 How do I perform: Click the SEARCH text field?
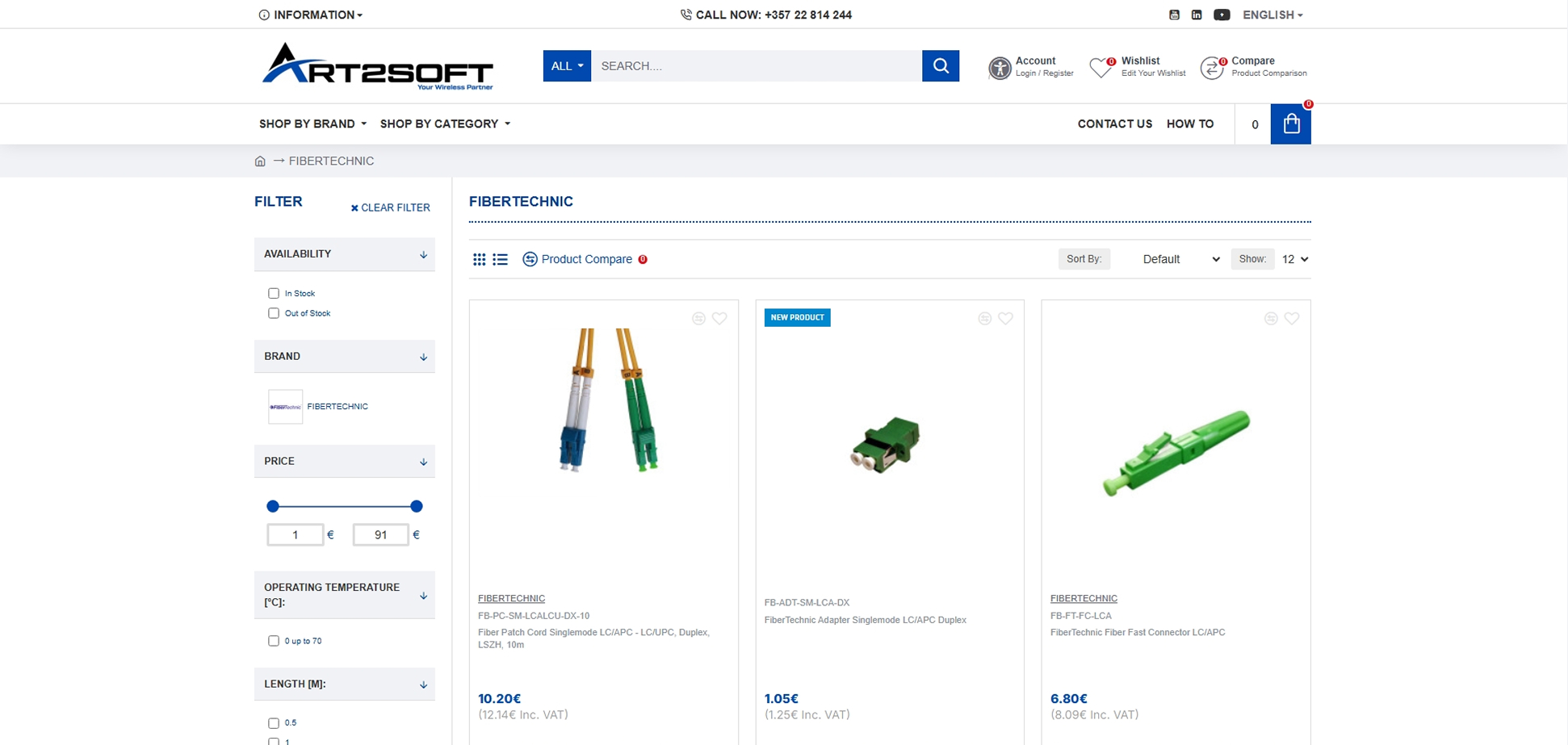[x=757, y=66]
